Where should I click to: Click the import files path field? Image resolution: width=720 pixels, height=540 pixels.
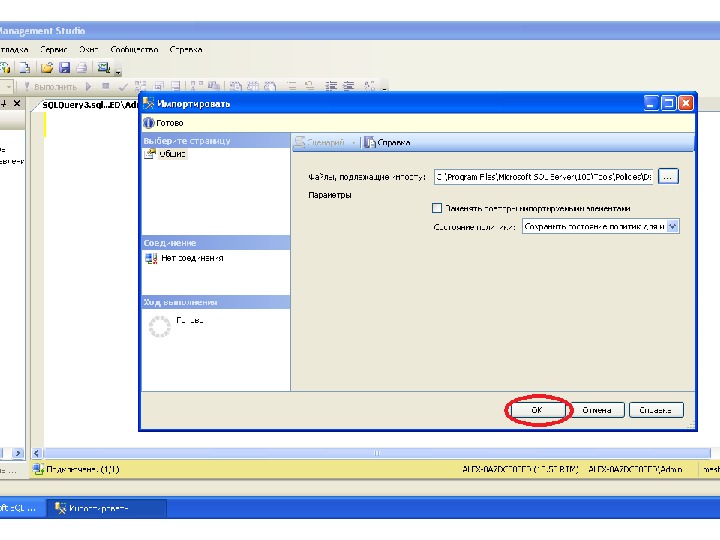tap(543, 177)
